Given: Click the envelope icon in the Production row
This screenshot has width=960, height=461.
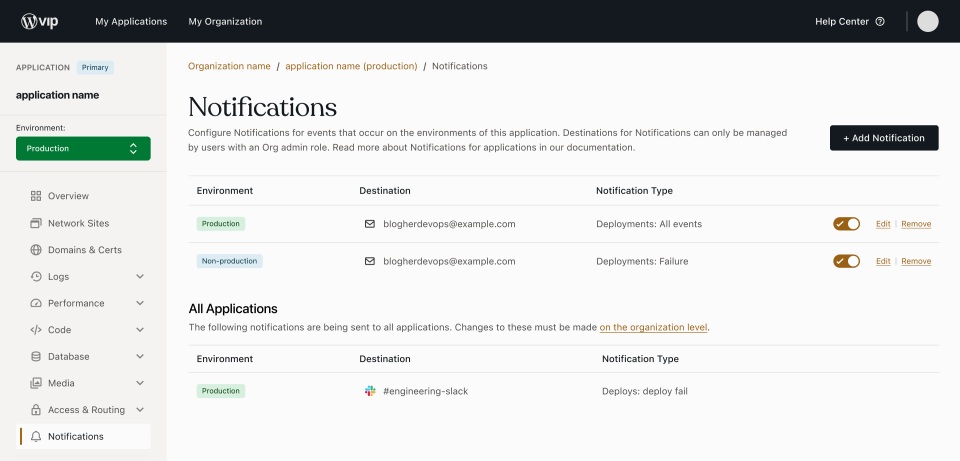Looking at the screenshot, I should coord(370,224).
